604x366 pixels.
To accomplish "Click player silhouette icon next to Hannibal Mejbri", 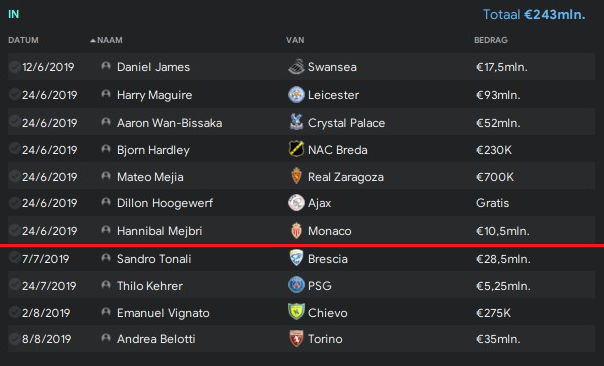I will coord(106,230).
